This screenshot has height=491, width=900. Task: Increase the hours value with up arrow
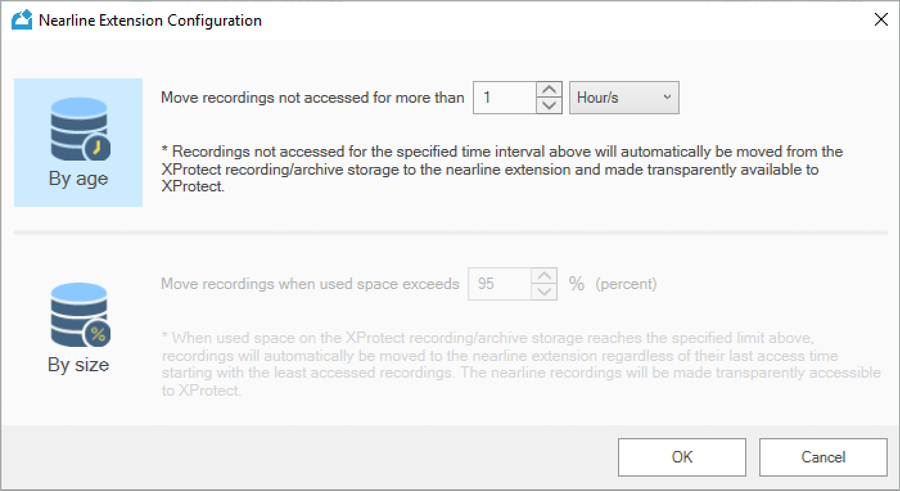tap(549, 90)
